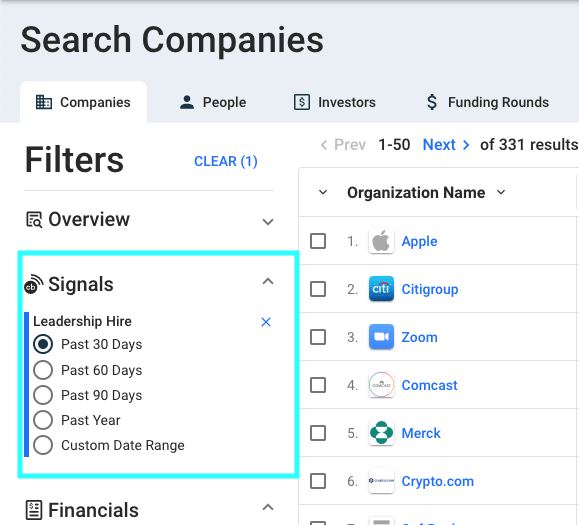579x525 pixels.
Task: Collapse the Signals filter section
Action: [x=268, y=281]
